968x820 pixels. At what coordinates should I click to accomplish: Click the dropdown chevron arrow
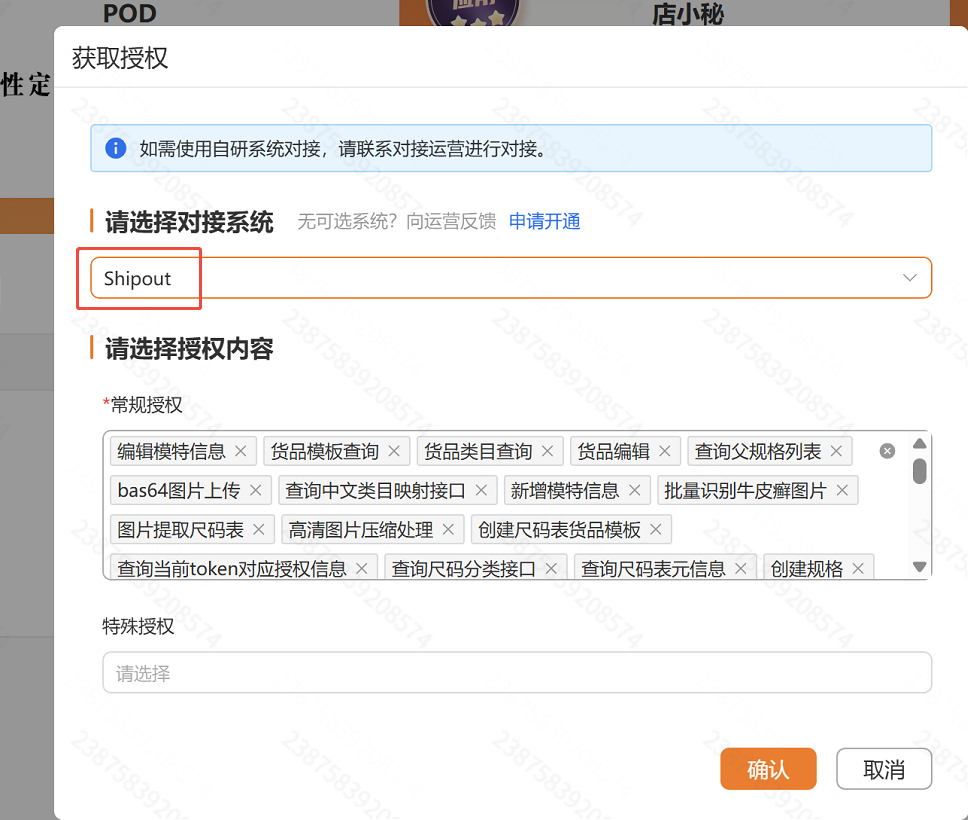(x=909, y=278)
